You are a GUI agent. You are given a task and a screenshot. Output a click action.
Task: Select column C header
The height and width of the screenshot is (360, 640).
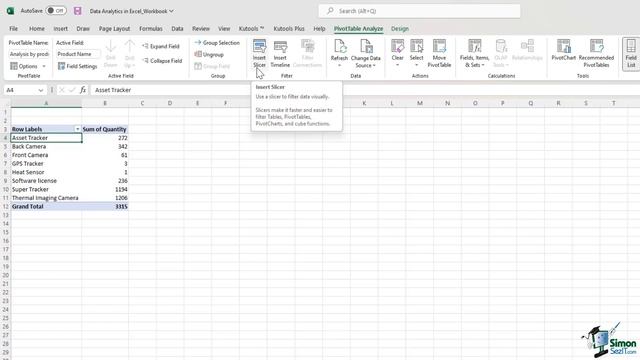[x=142, y=103]
